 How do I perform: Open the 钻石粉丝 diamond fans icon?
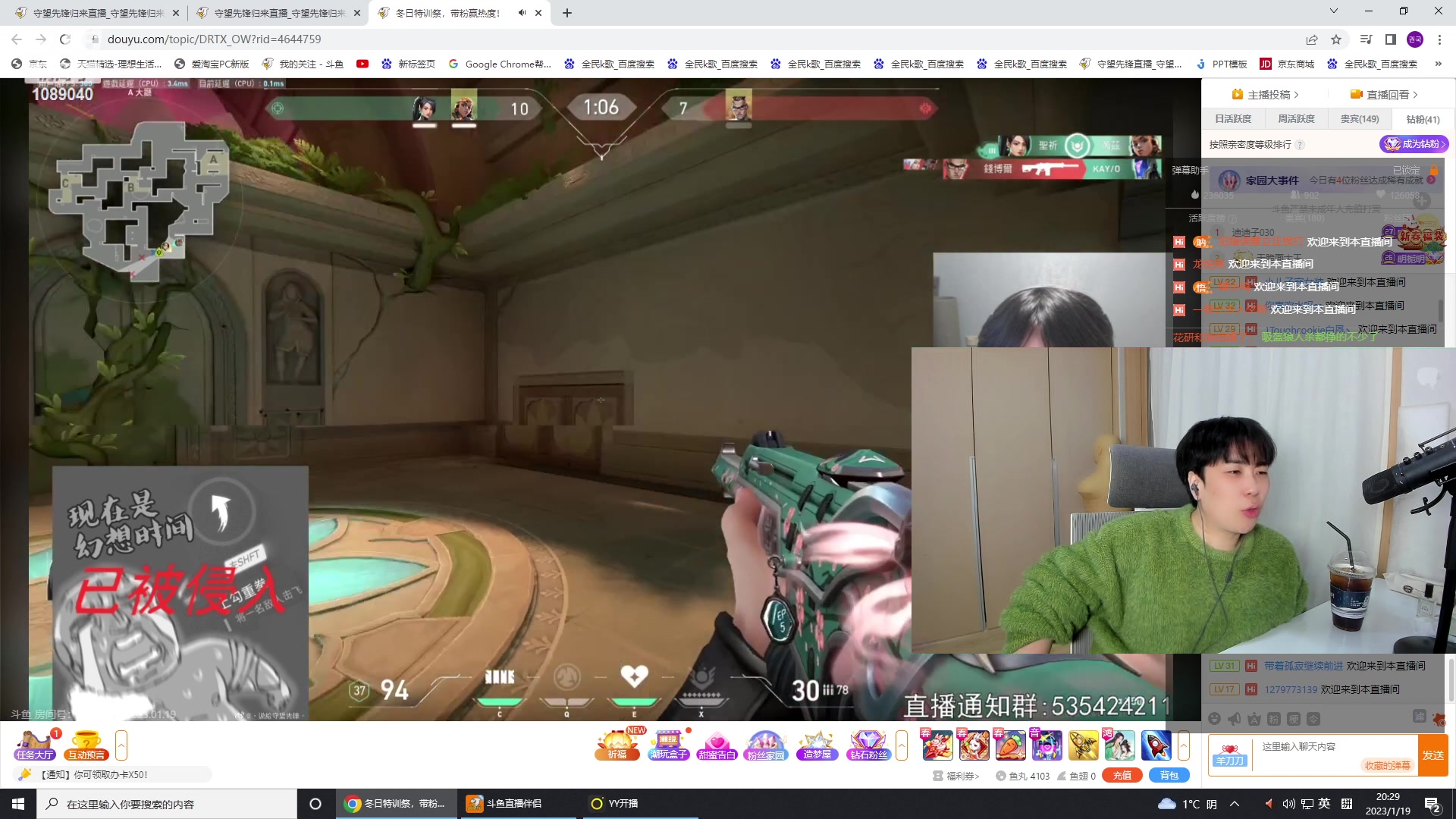pyautogui.click(x=868, y=745)
